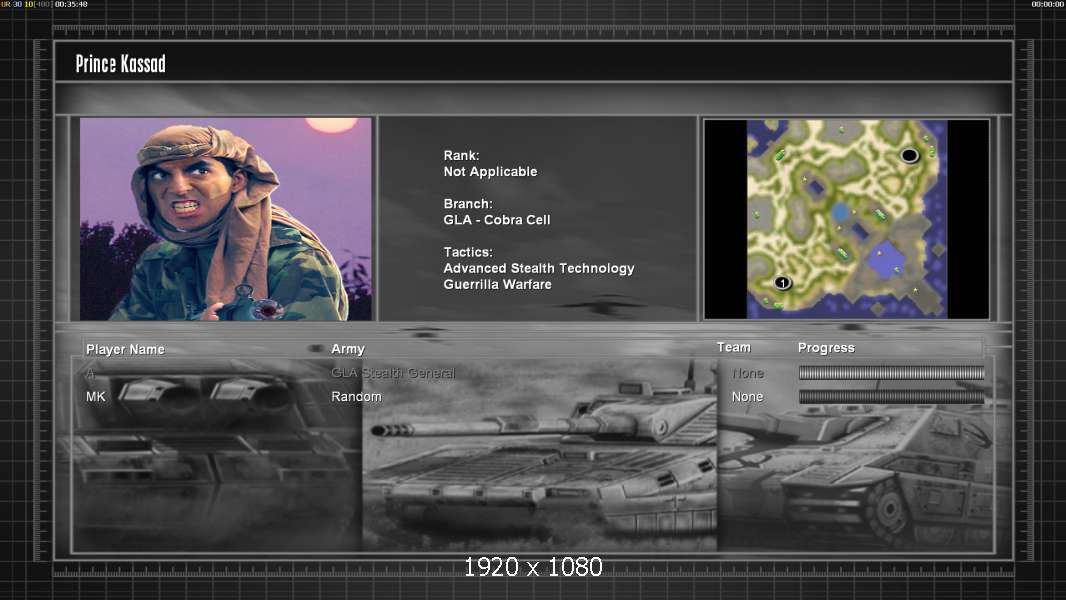Image resolution: width=1066 pixels, height=600 pixels.
Task: Click the 'Branch:' label
Action: 468,204
